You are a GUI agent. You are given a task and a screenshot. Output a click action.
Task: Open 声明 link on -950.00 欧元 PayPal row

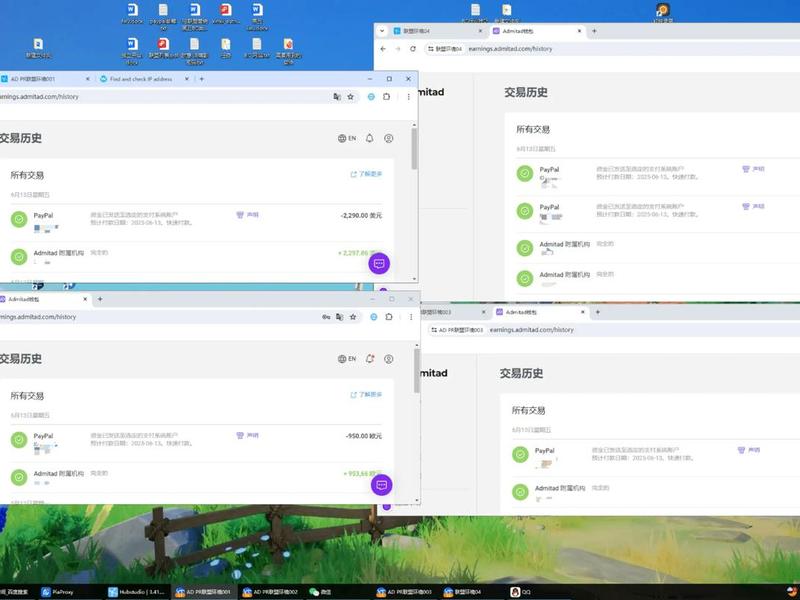click(247, 435)
